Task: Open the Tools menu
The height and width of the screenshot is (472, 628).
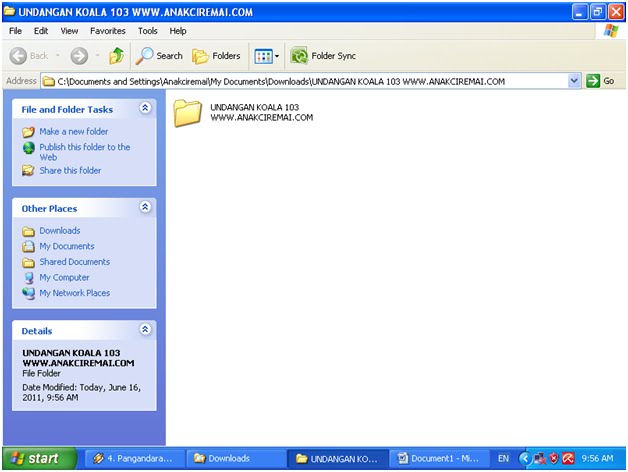Action: click(x=148, y=31)
